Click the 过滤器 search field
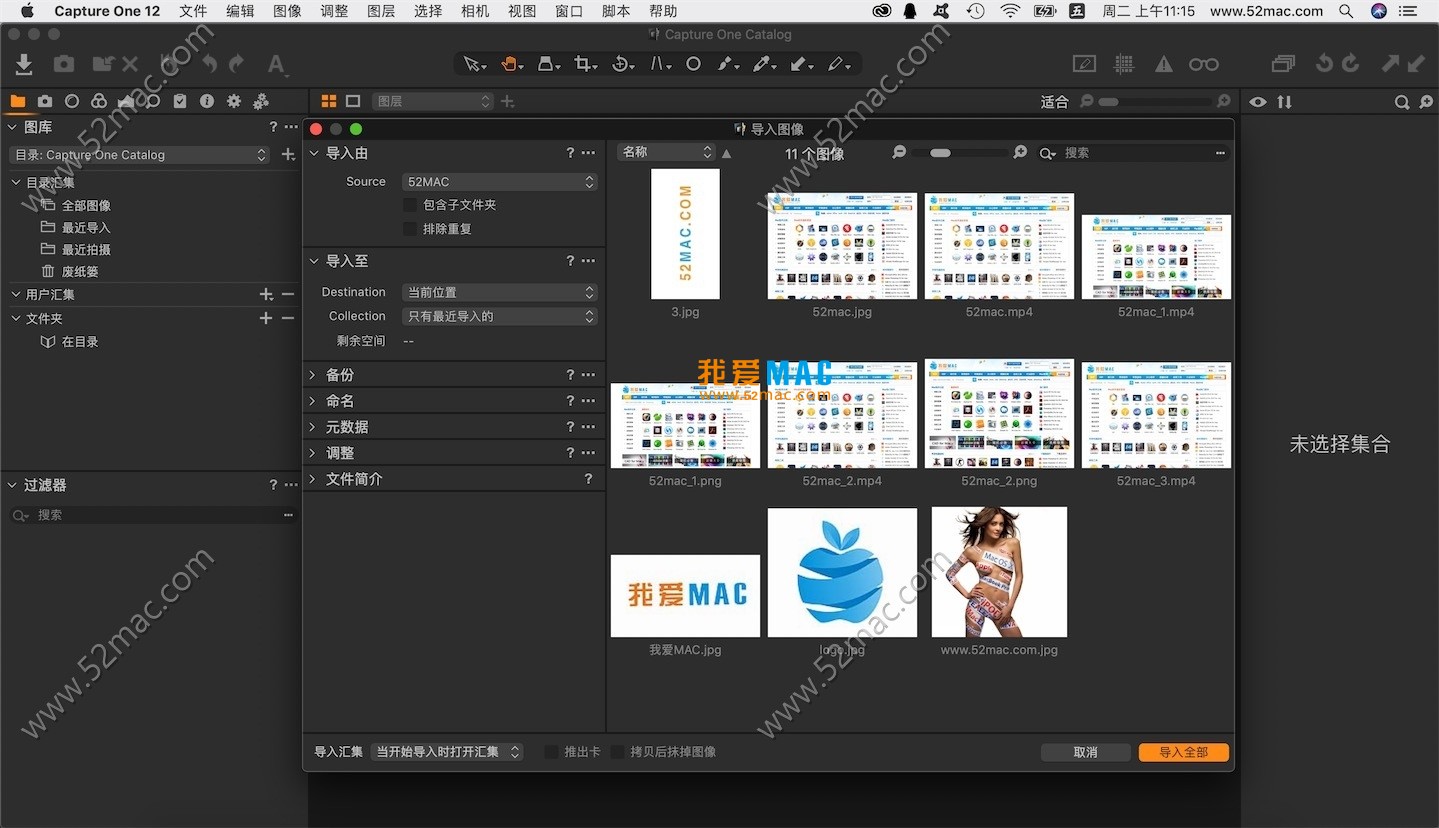Image resolution: width=1439 pixels, height=828 pixels. 153,515
